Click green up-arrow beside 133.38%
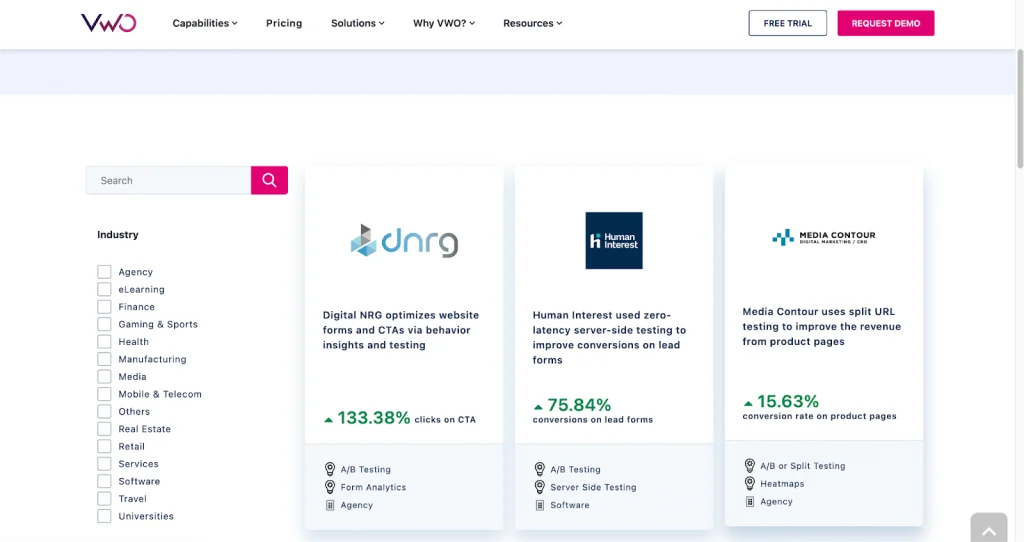Screen dimensions: 1024x542 click(x=328, y=420)
